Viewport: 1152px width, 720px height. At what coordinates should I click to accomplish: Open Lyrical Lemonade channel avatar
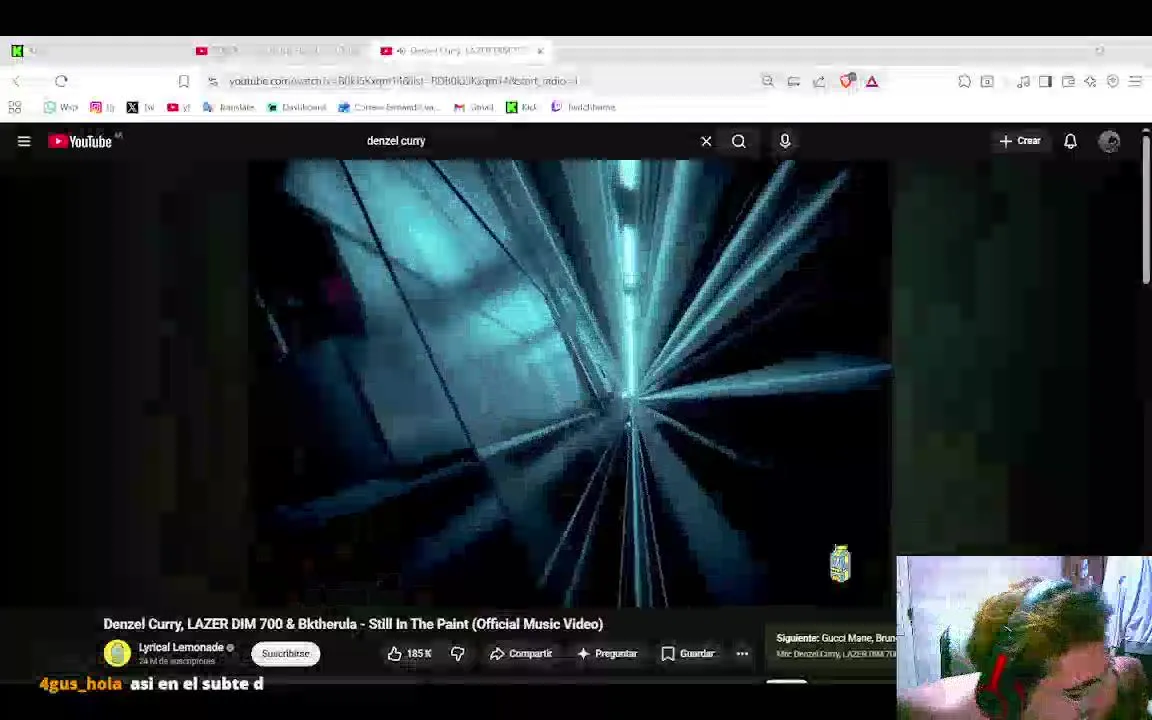coord(117,653)
